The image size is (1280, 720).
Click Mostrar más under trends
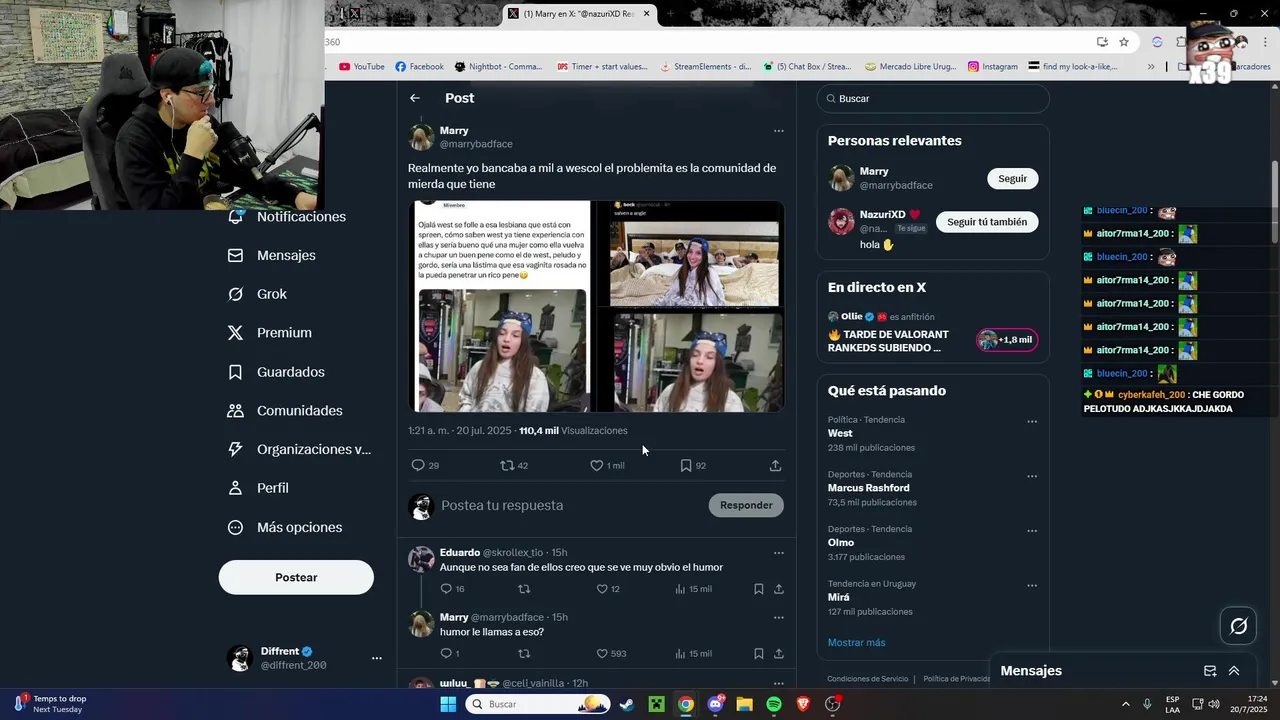[856, 642]
